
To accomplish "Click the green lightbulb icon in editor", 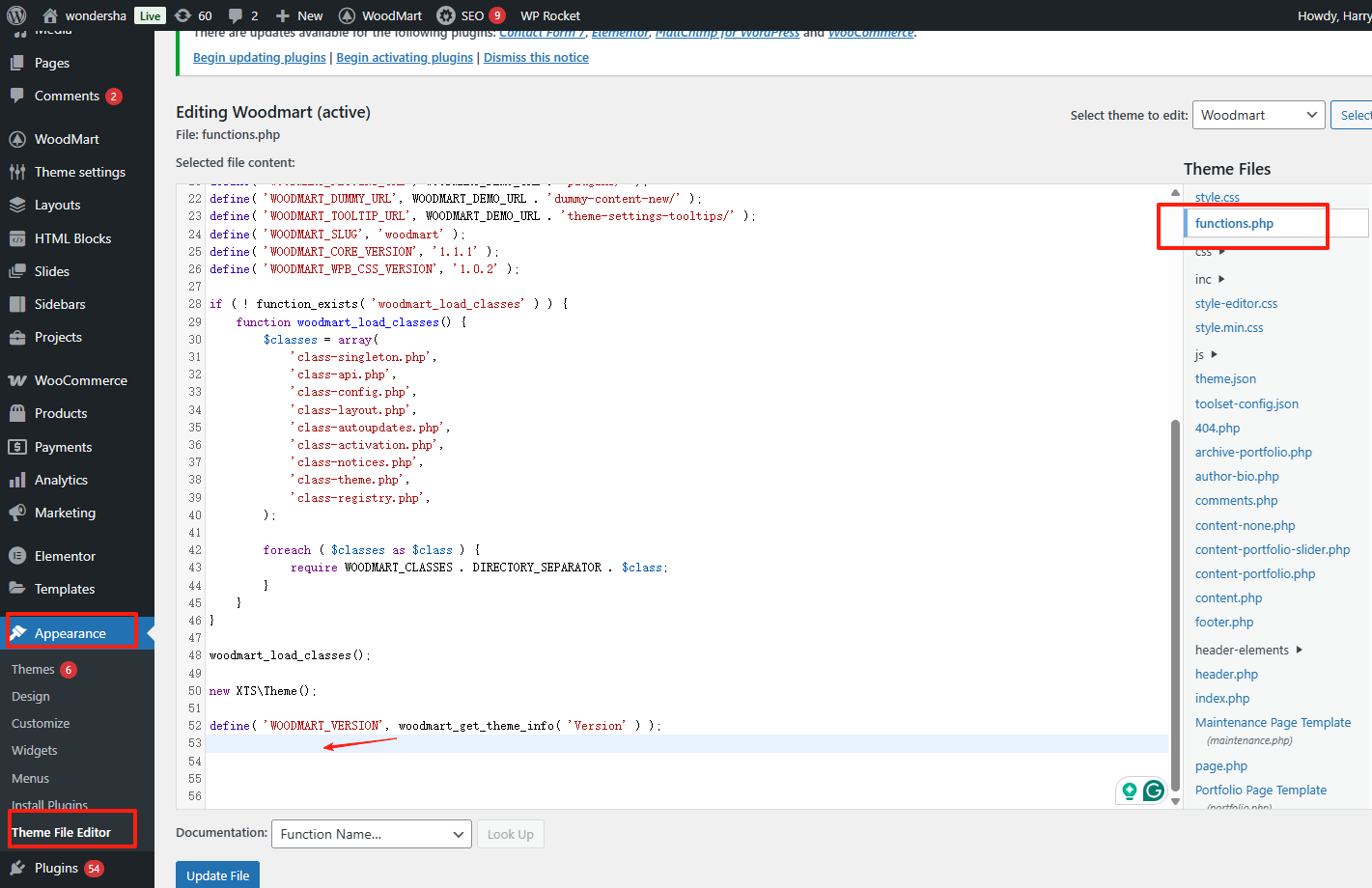I will [1129, 791].
